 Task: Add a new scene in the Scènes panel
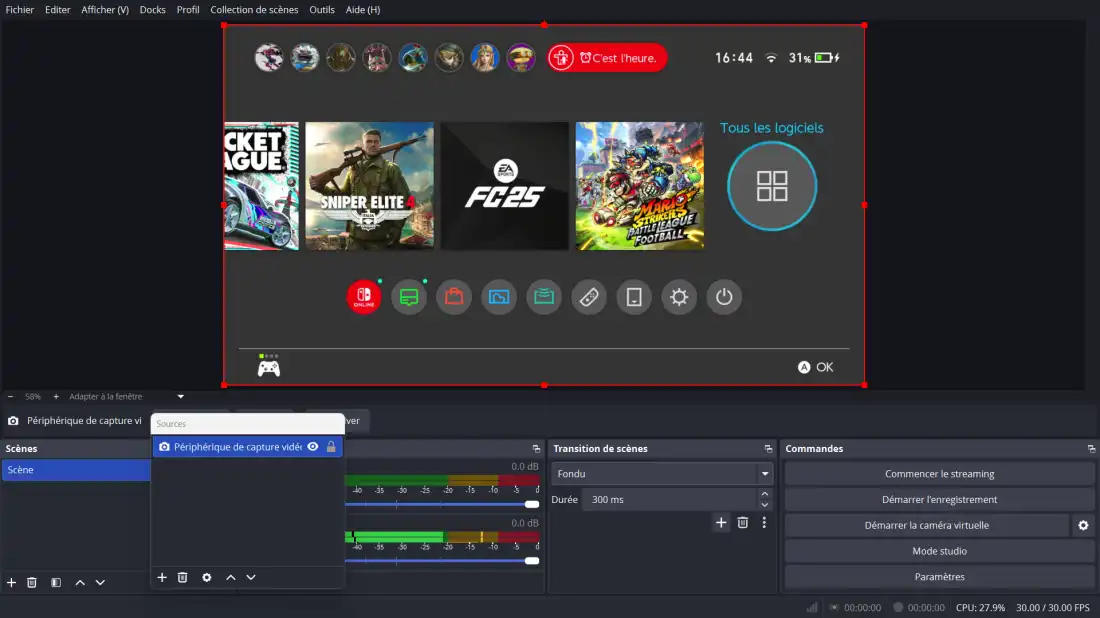tap(12, 582)
